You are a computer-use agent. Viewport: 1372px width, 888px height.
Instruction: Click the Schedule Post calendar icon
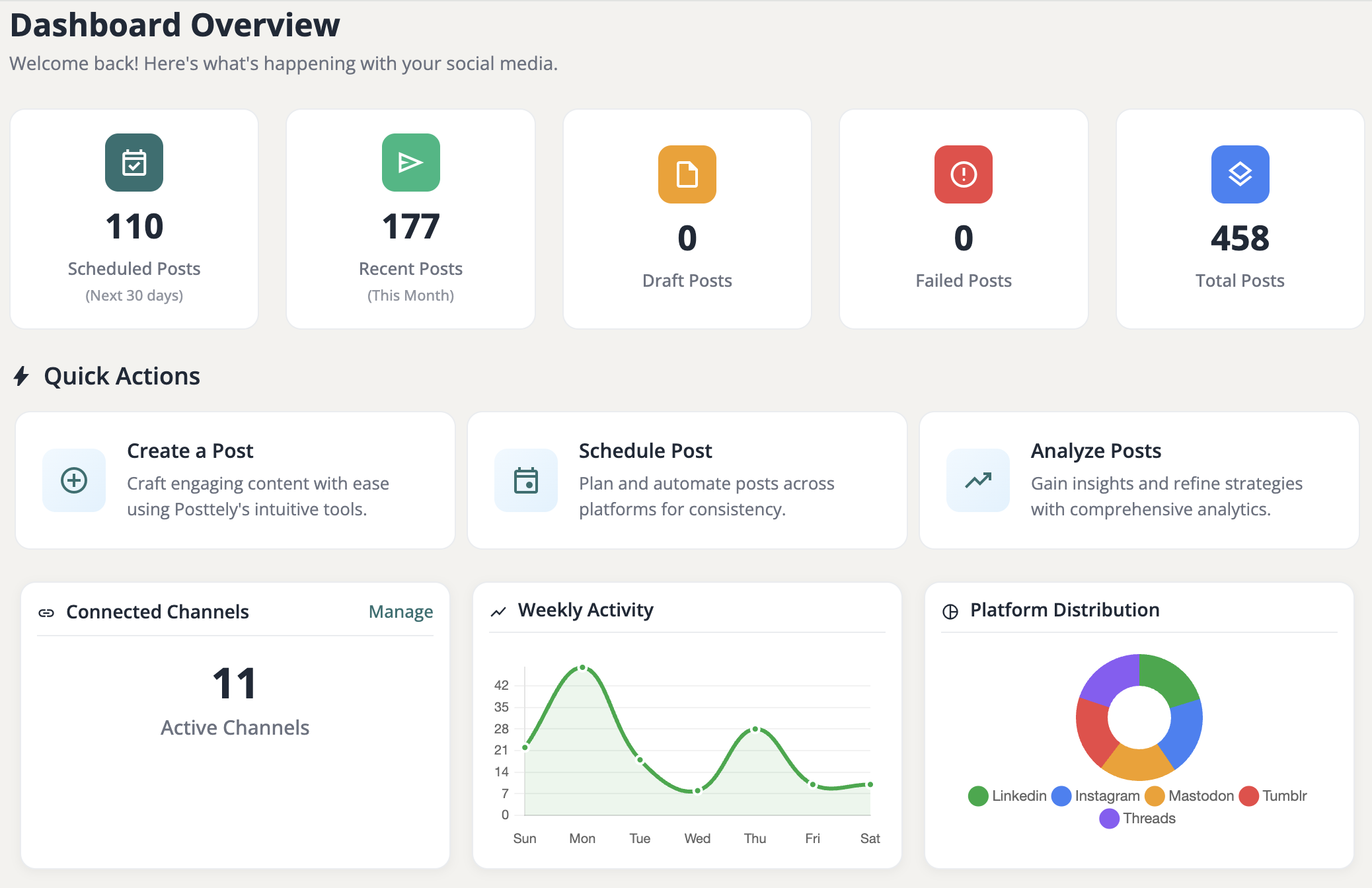coord(526,480)
